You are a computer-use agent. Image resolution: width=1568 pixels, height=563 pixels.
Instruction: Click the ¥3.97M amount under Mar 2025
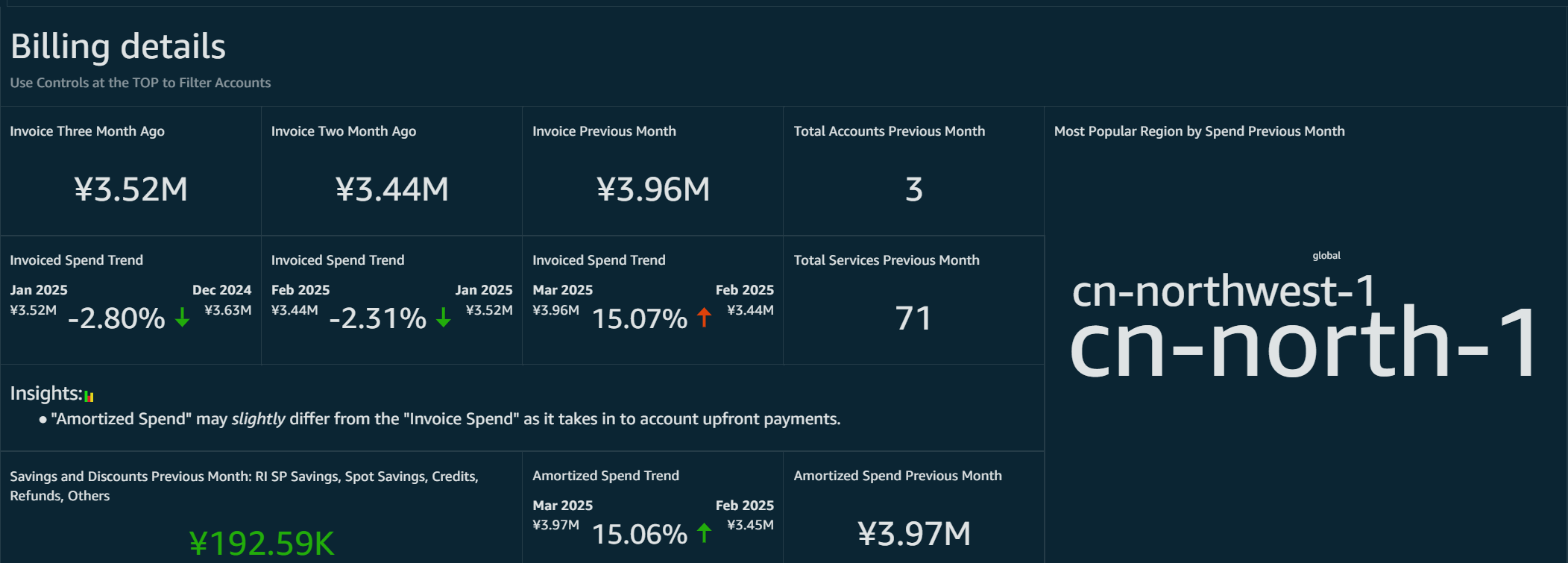coord(556,525)
